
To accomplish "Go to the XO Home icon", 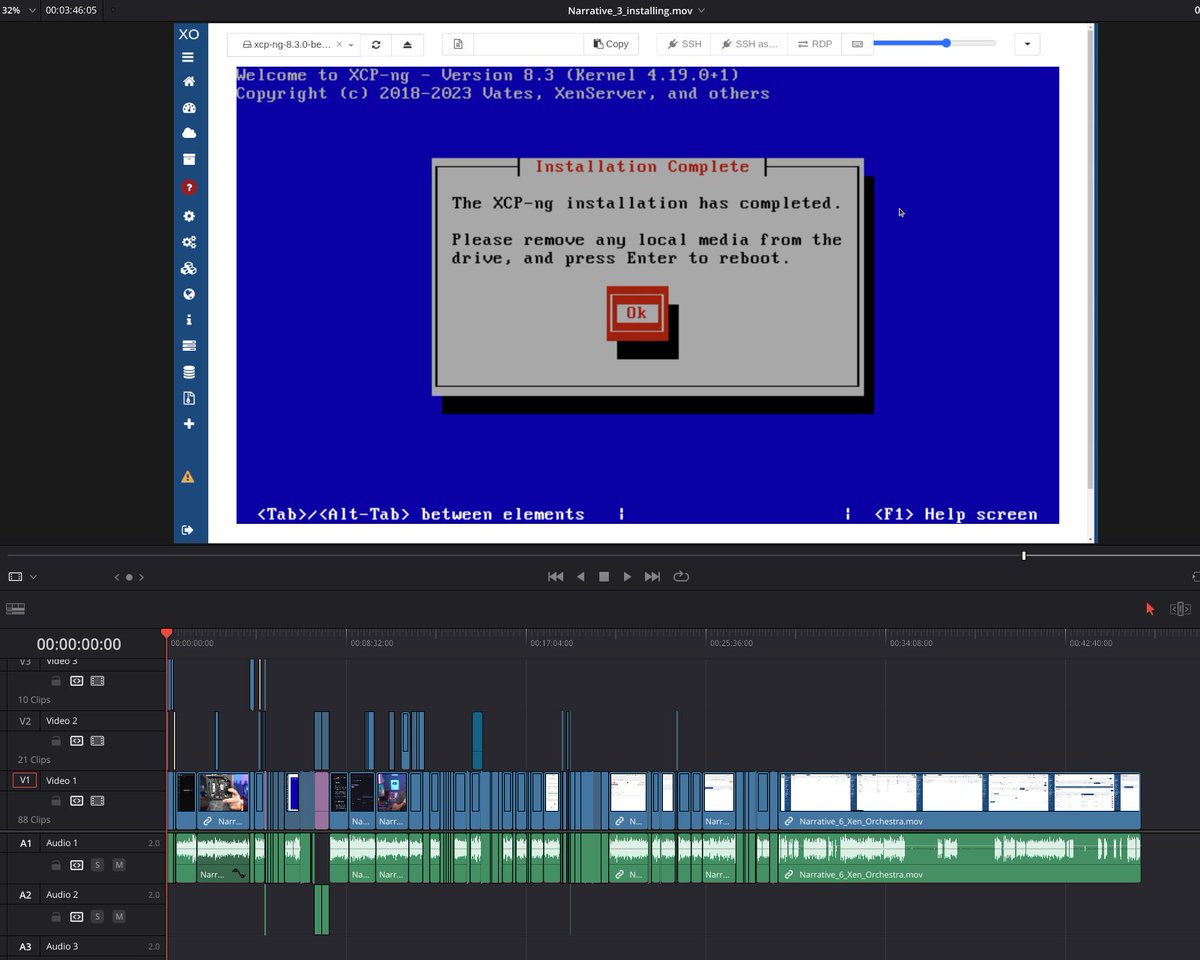I will point(189,81).
